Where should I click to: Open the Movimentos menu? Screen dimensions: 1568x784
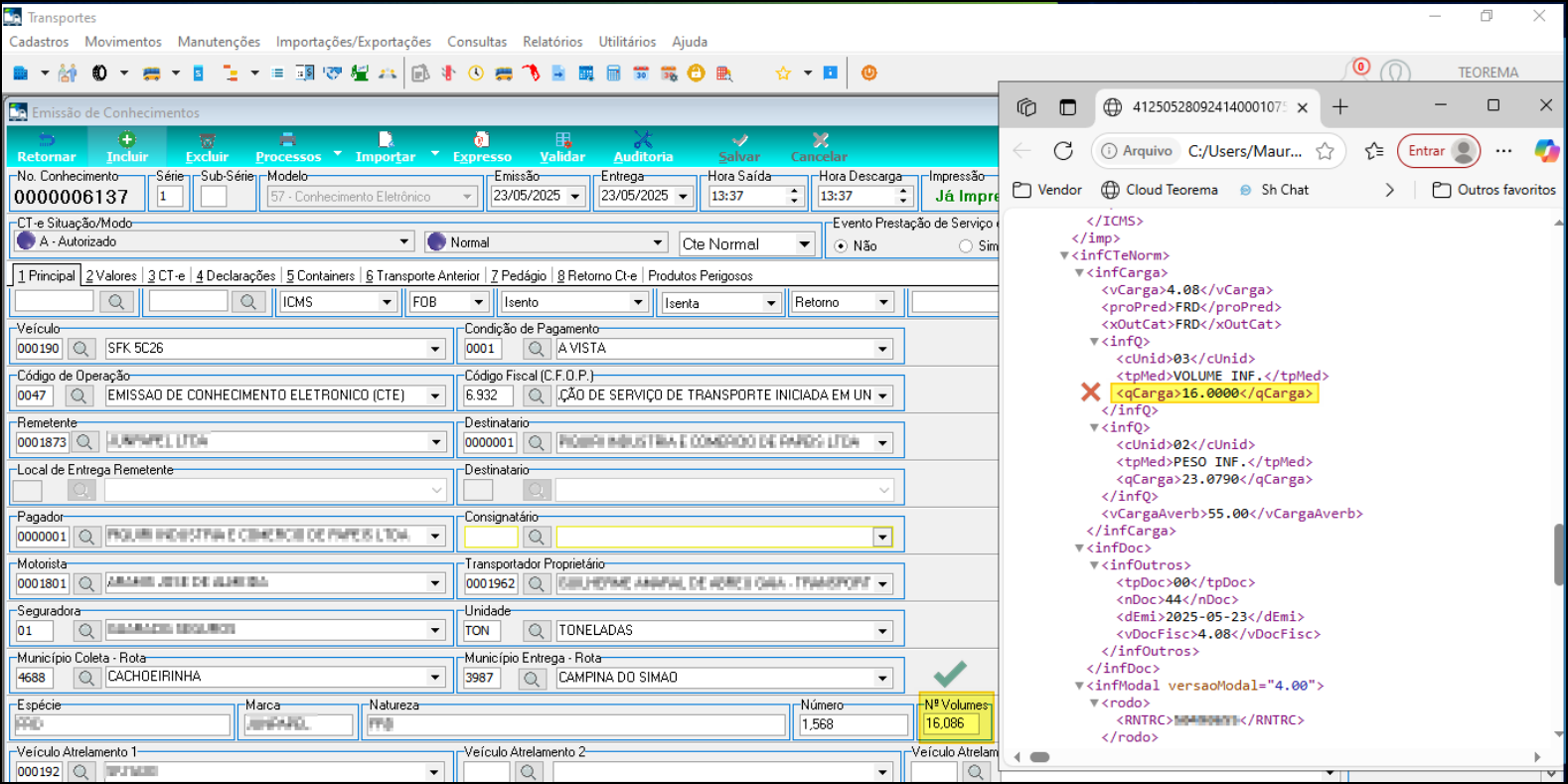(x=123, y=42)
